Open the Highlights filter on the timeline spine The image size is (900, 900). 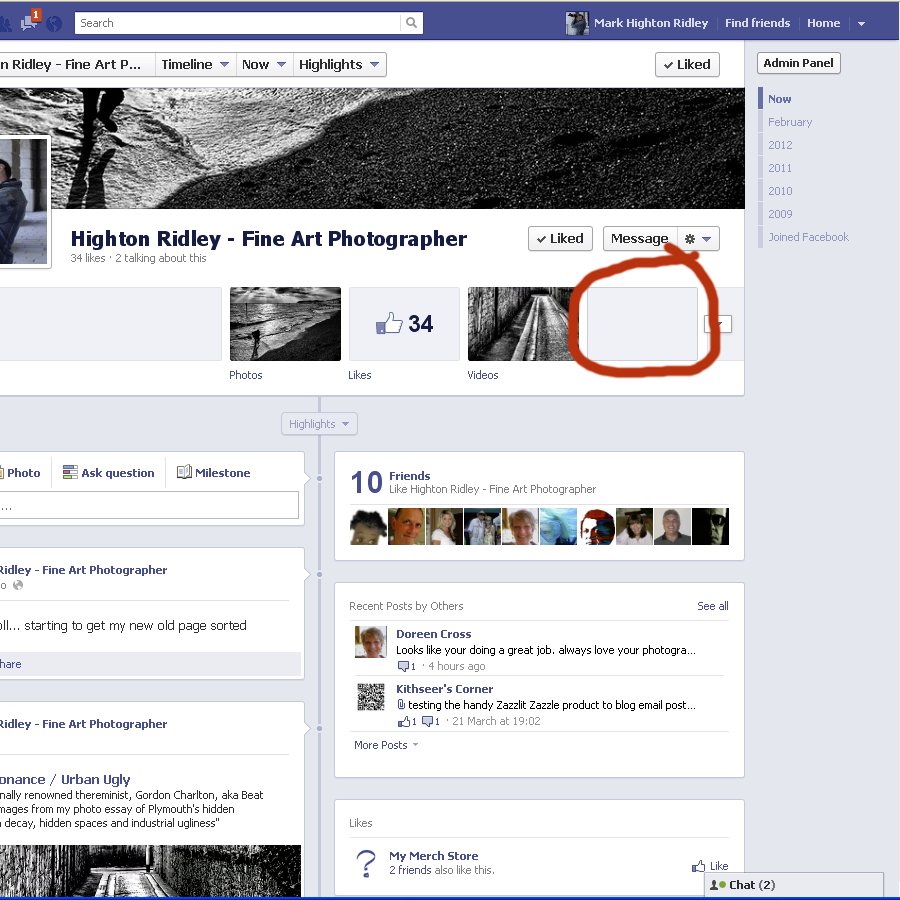point(319,424)
